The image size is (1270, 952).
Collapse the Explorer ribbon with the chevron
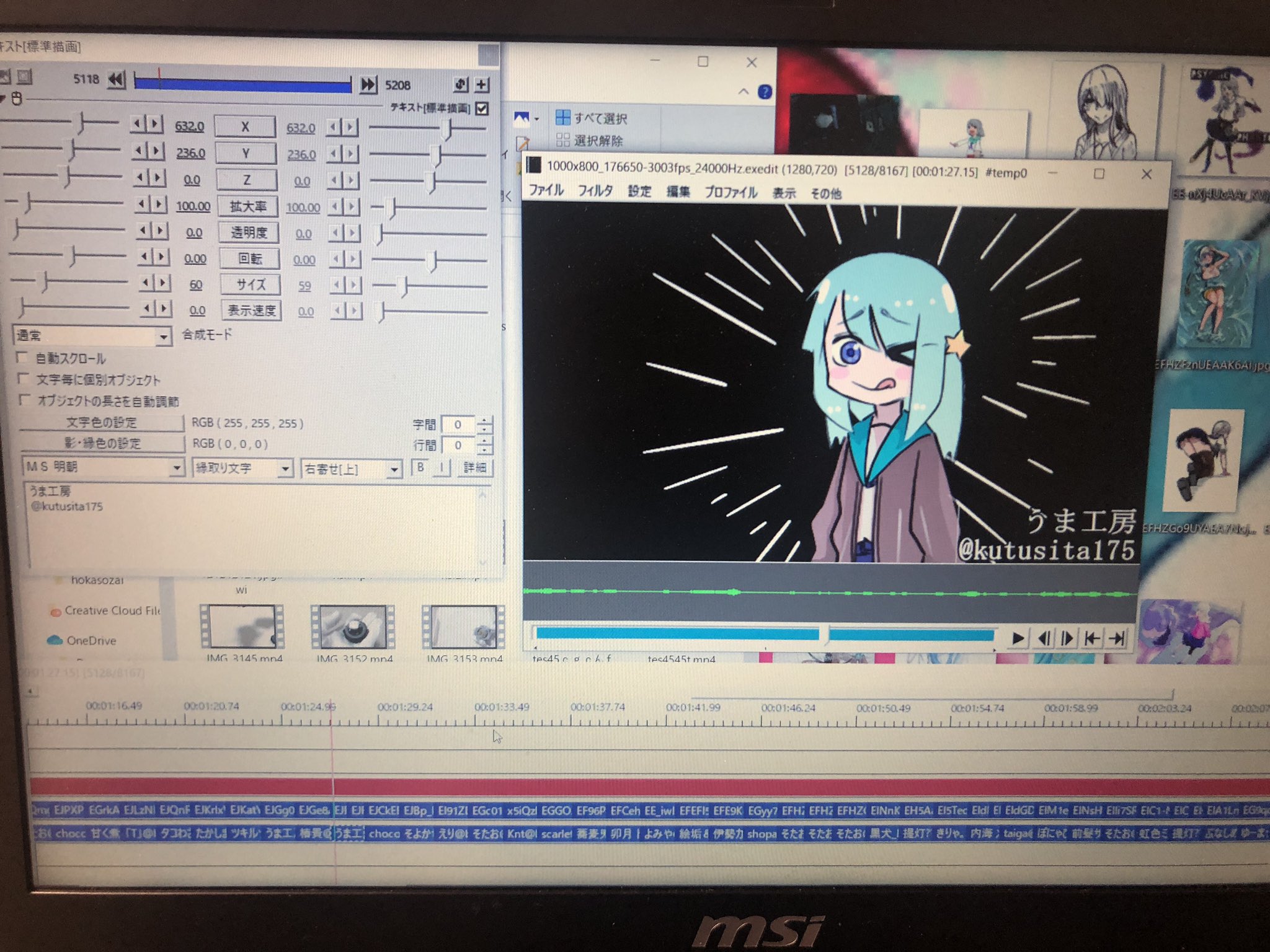[744, 92]
